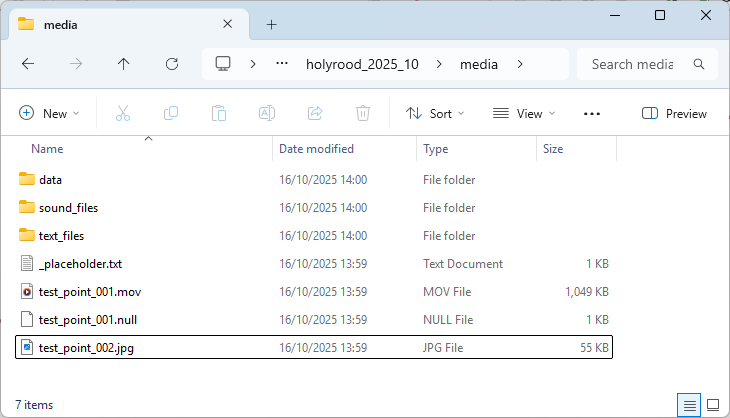Open a new tab with plus
The width and height of the screenshot is (730, 418).
tap(271, 25)
